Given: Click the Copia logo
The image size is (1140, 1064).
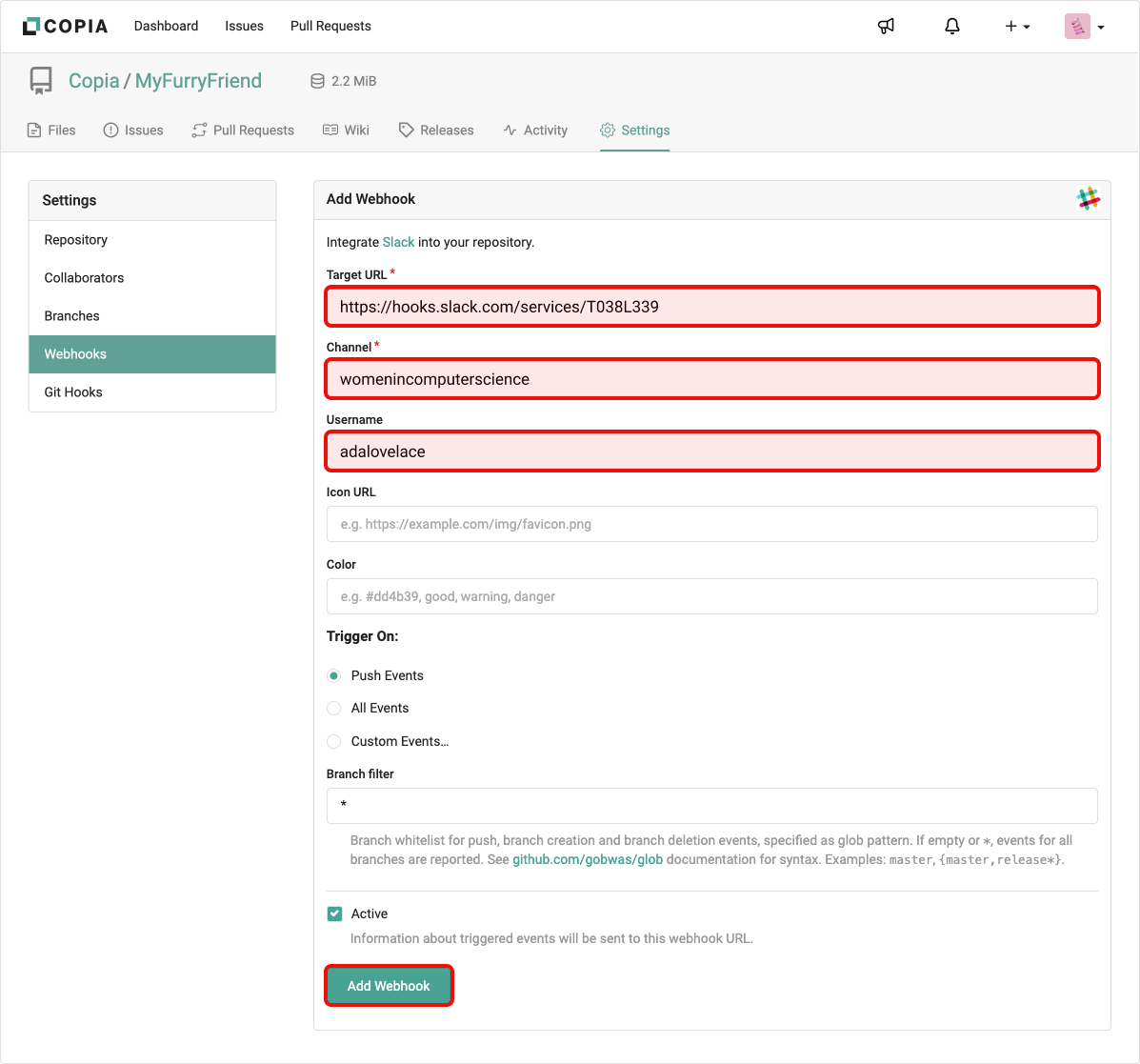Looking at the screenshot, I should 65,26.
